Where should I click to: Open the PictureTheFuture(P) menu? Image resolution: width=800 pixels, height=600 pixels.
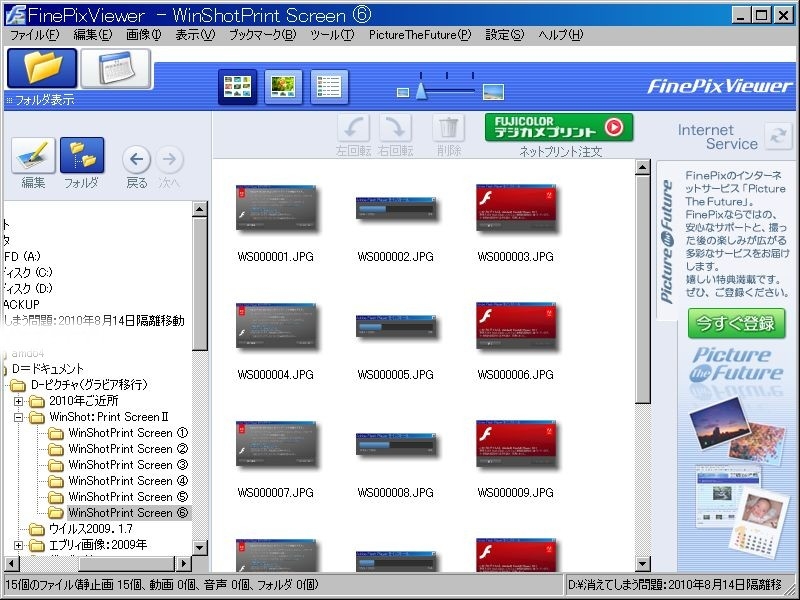(x=419, y=35)
